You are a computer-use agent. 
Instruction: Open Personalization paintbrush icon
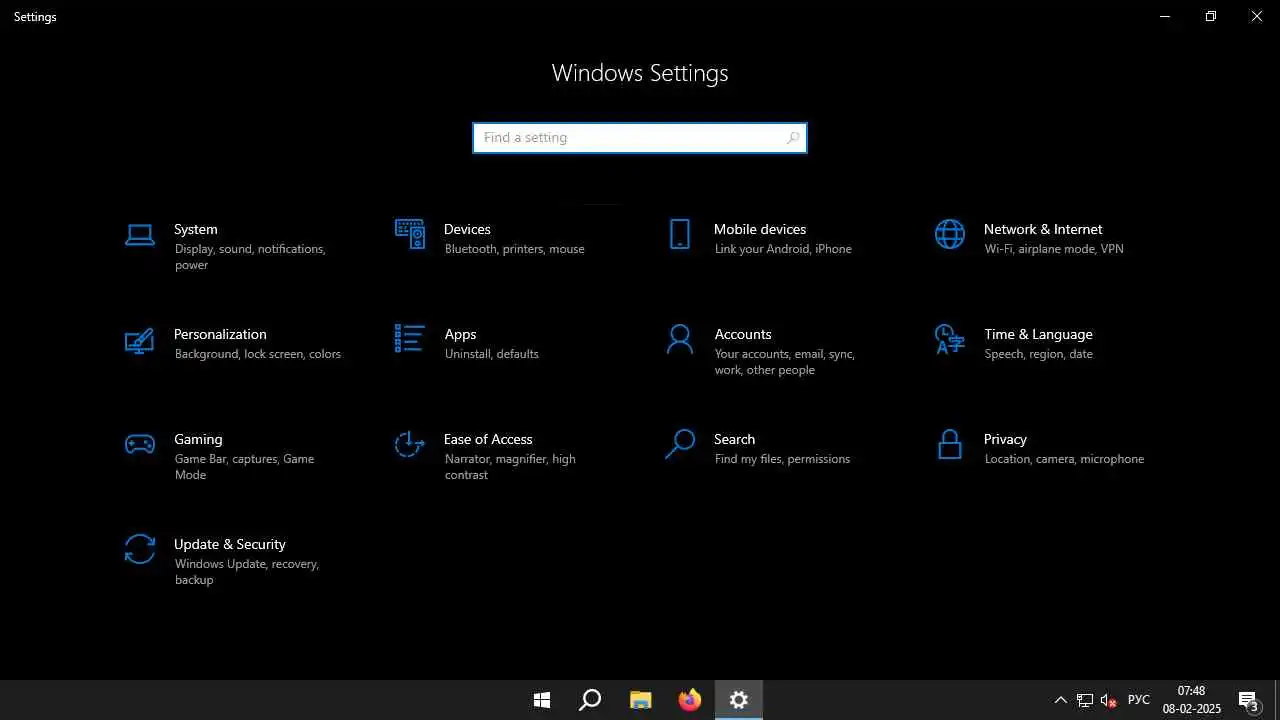tap(140, 340)
